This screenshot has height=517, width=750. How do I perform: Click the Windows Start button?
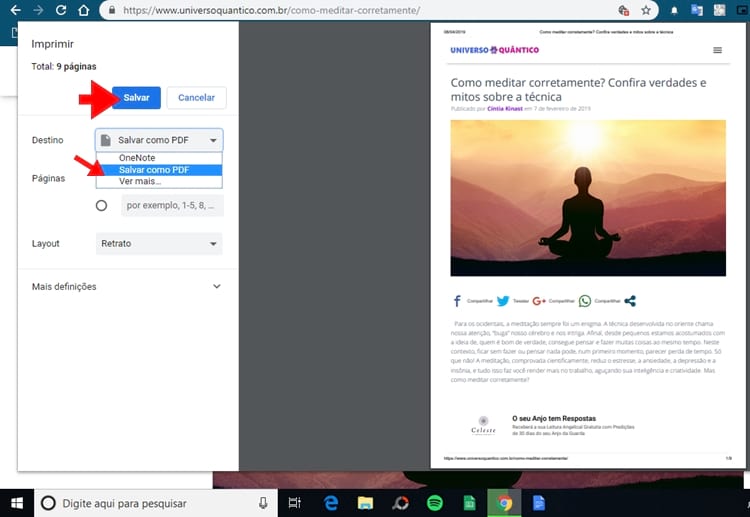click(17, 503)
